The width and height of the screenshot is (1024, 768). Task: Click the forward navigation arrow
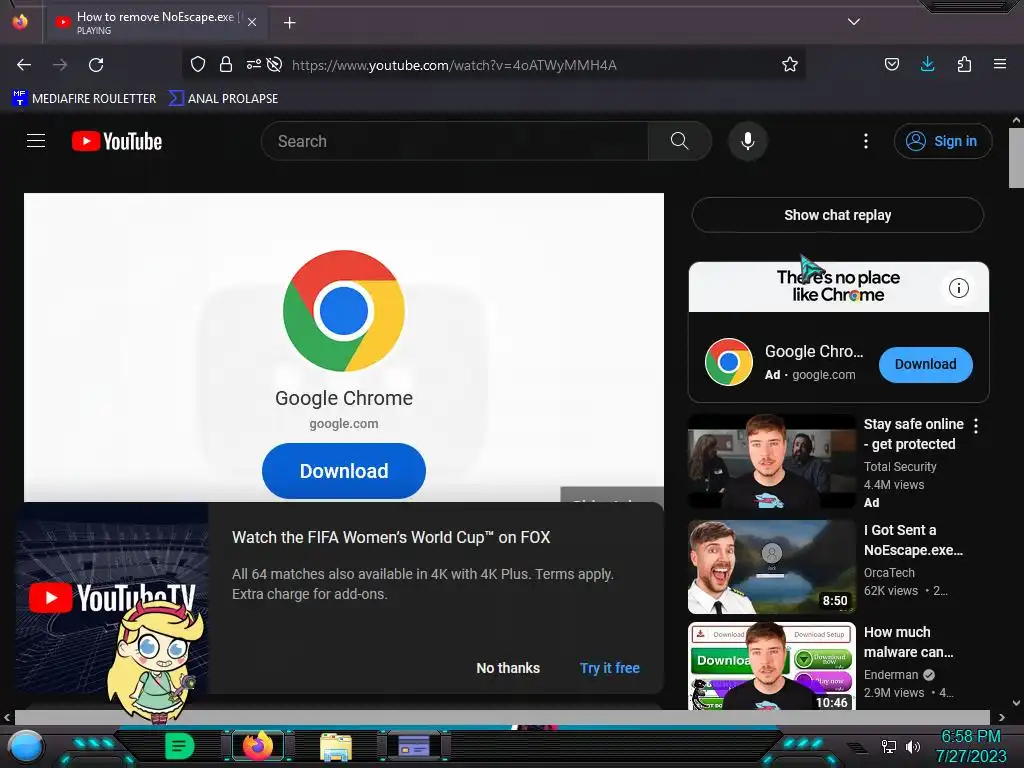point(60,65)
